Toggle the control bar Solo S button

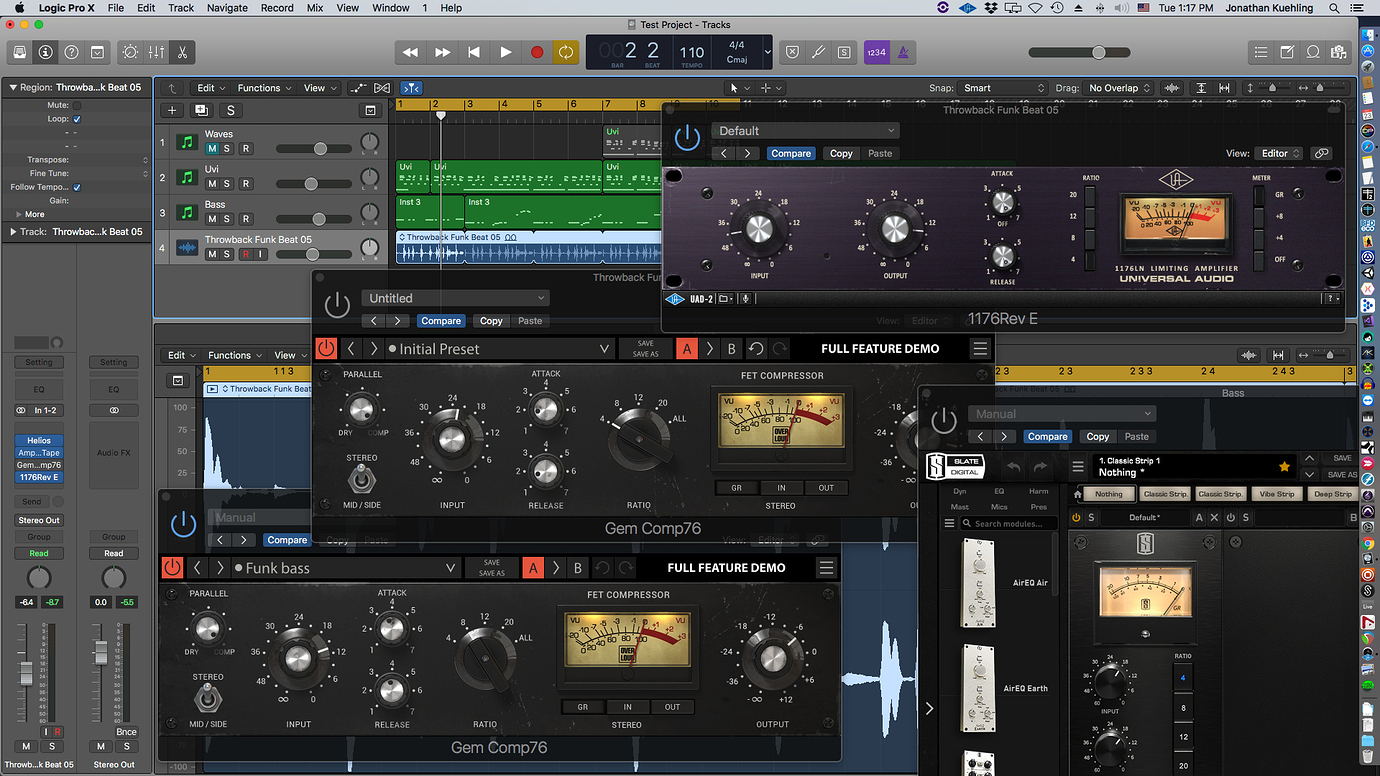[x=844, y=52]
